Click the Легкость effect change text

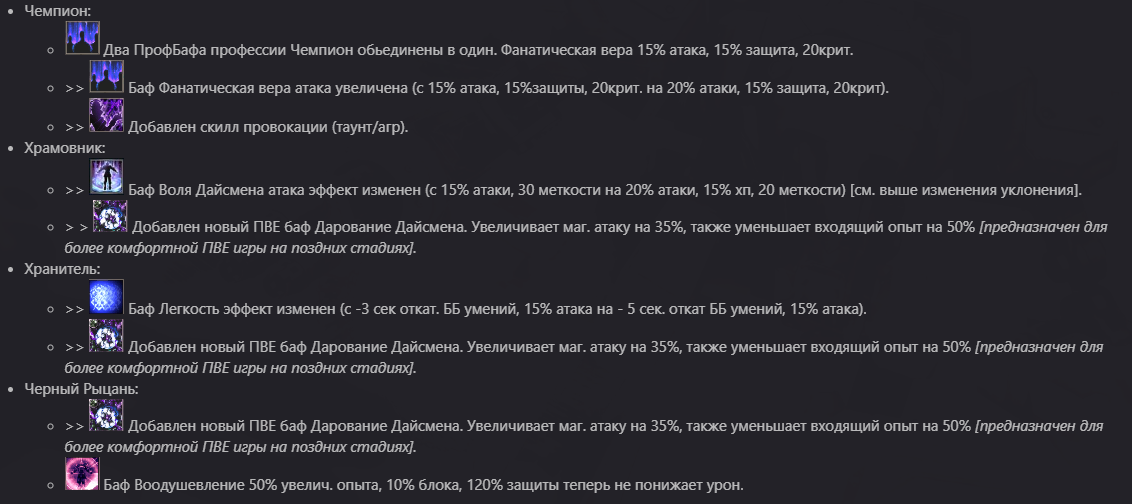[x=497, y=309]
